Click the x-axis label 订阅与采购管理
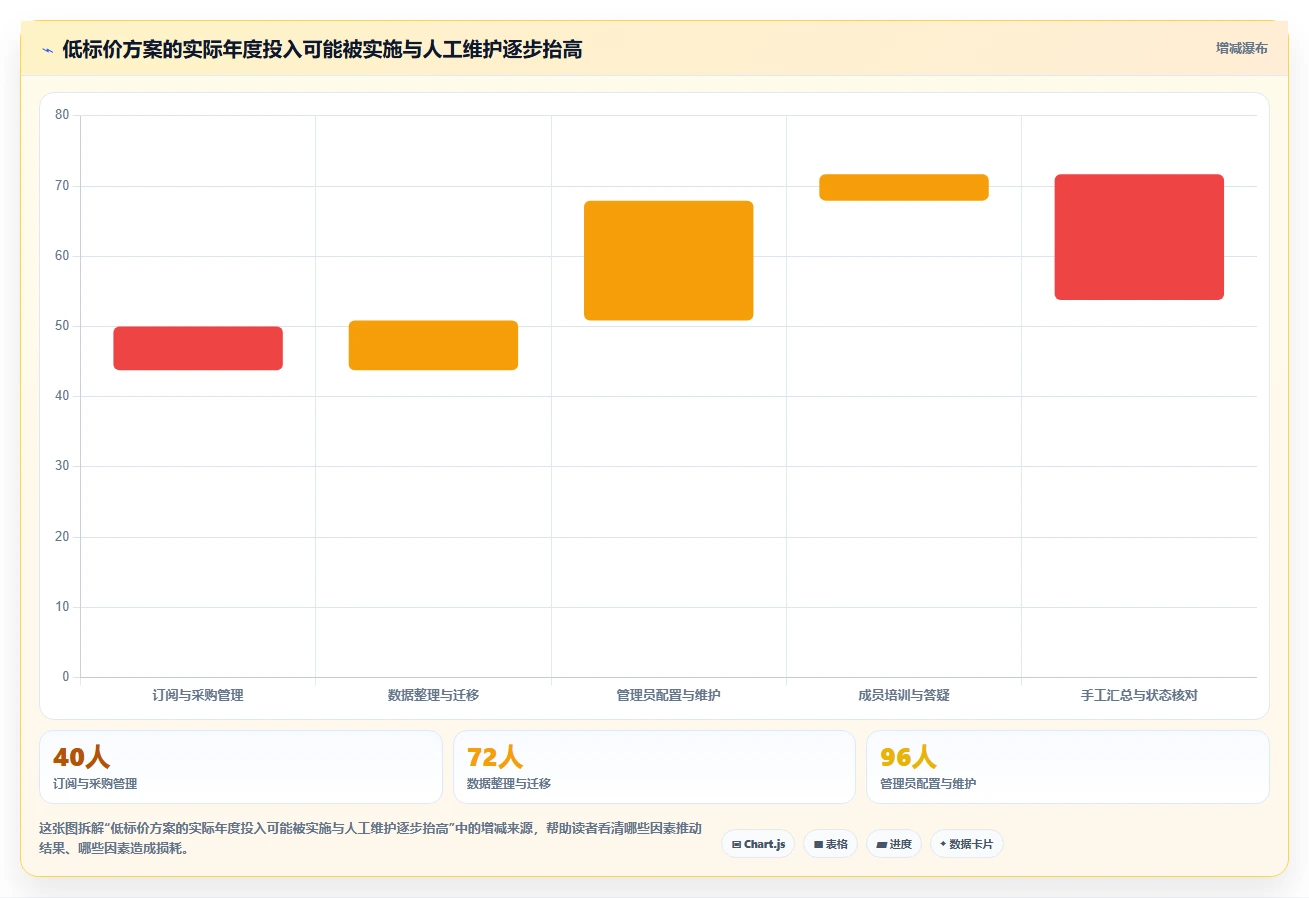Screen dimensions: 1309x898 tap(198, 695)
